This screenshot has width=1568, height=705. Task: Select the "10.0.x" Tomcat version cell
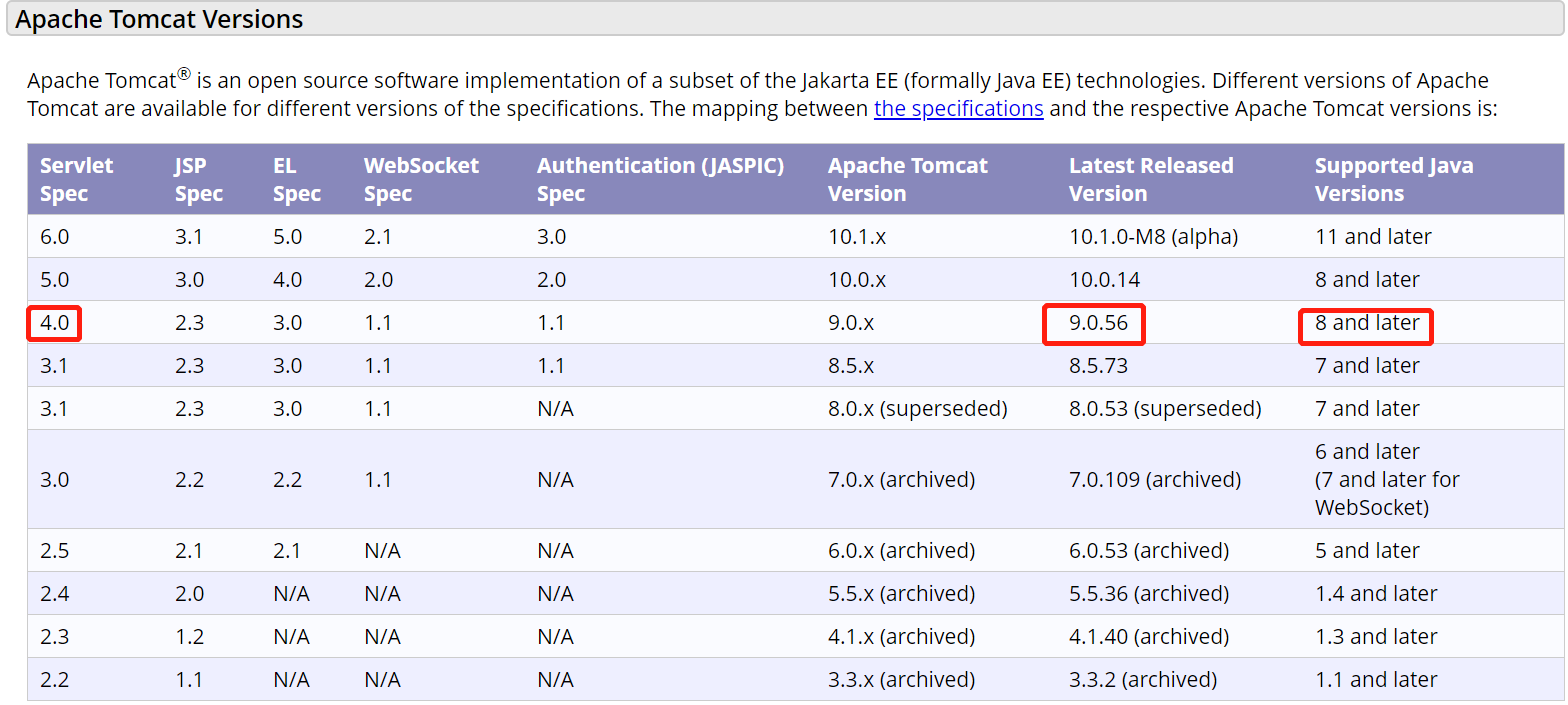857,280
